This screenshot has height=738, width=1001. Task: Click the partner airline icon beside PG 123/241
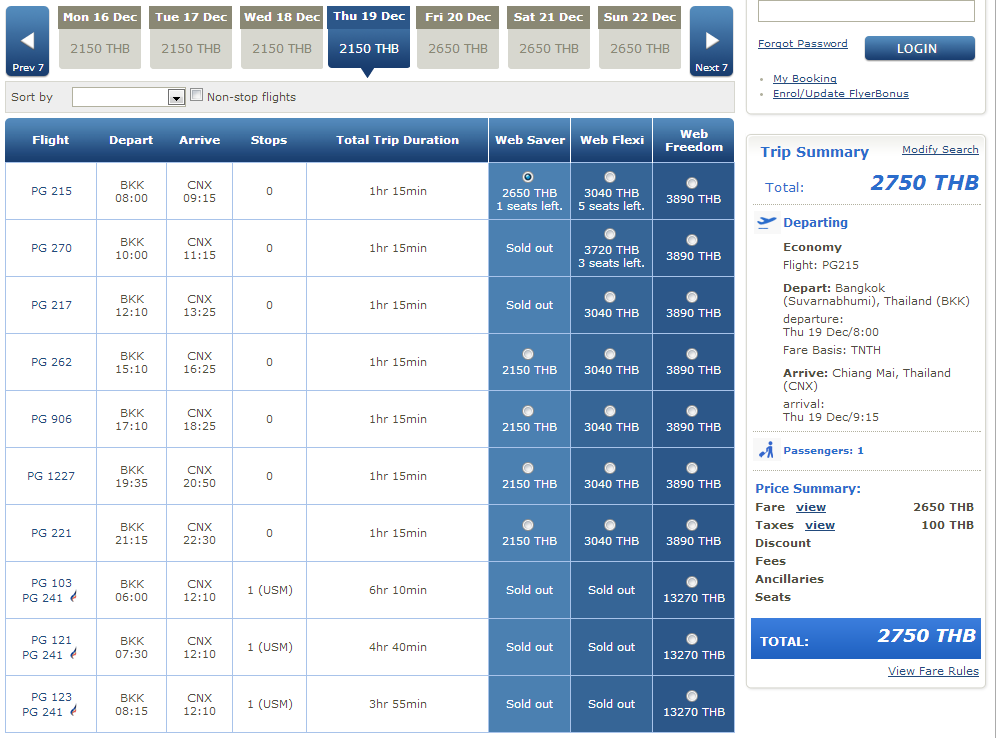coord(73,709)
